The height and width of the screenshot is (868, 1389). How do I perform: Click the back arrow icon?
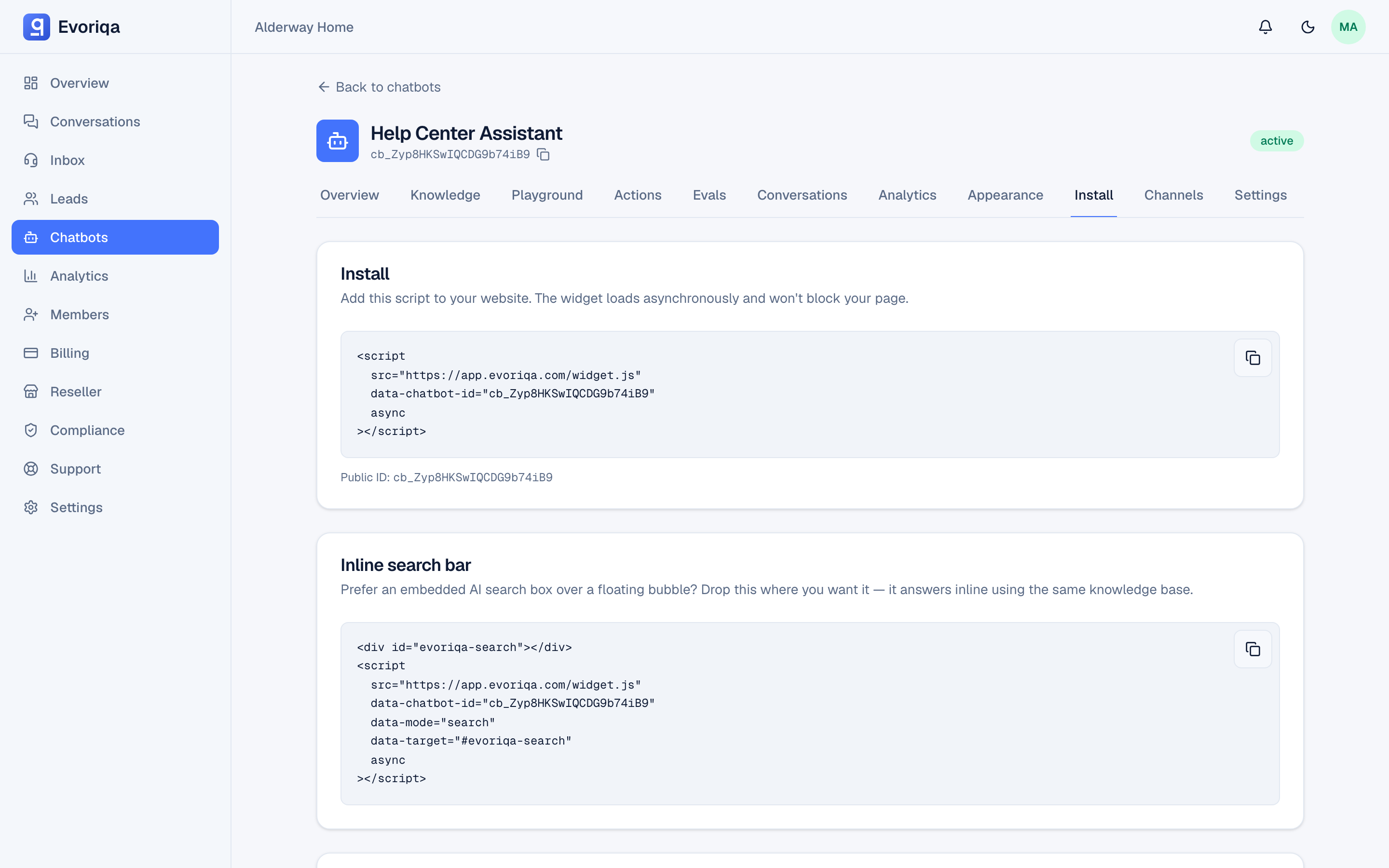click(x=324, y=87)
